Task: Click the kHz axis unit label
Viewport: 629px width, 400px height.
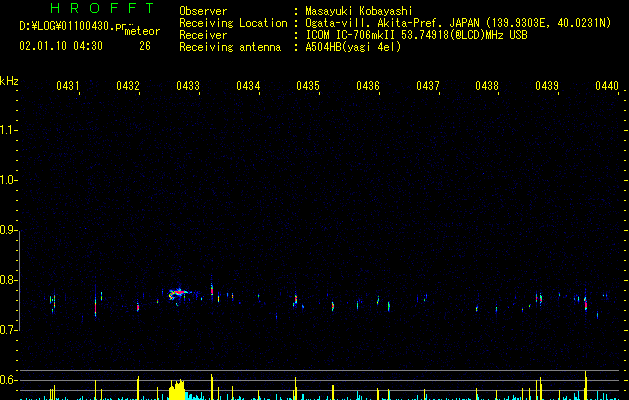Action: coord(9,81)
